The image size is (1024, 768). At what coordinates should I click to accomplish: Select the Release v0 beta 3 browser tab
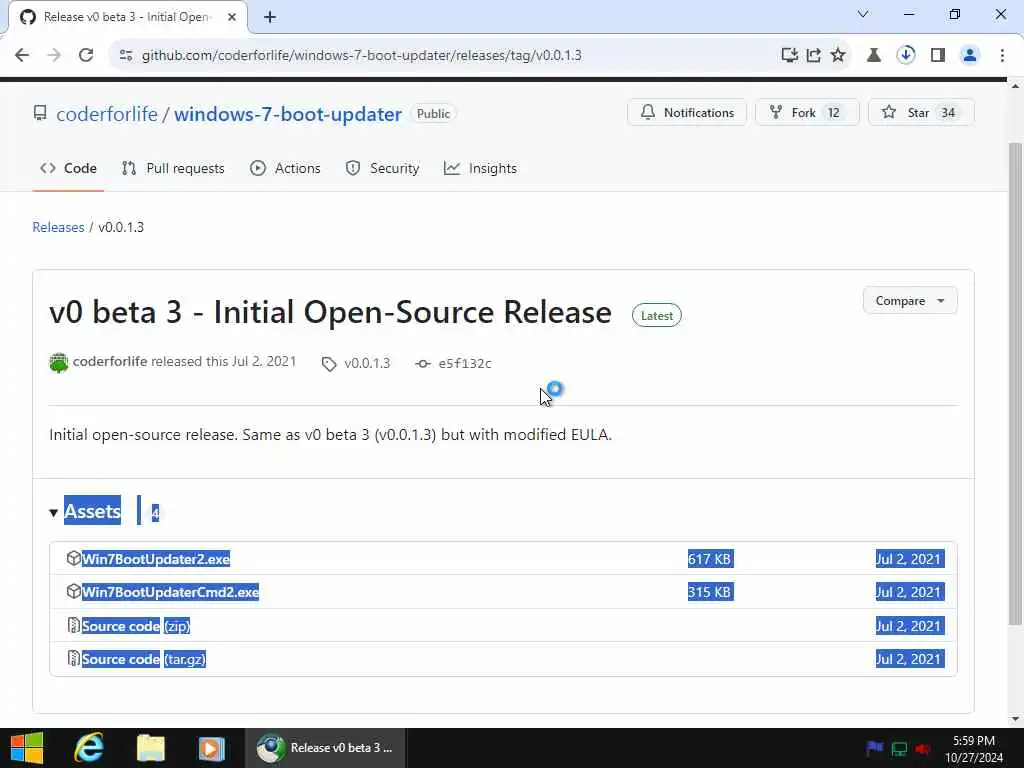128,17
